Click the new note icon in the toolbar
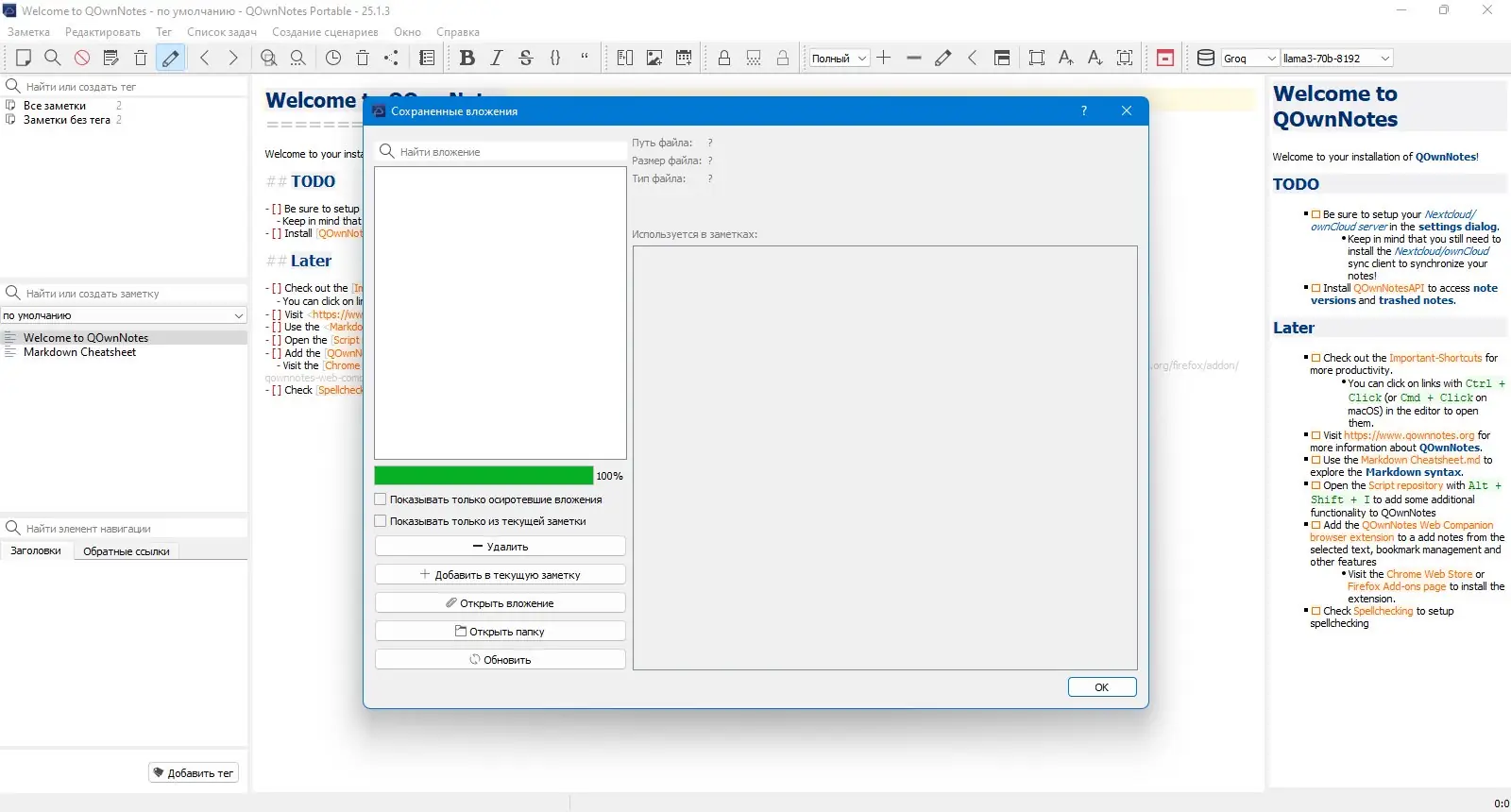 point(24,58)
